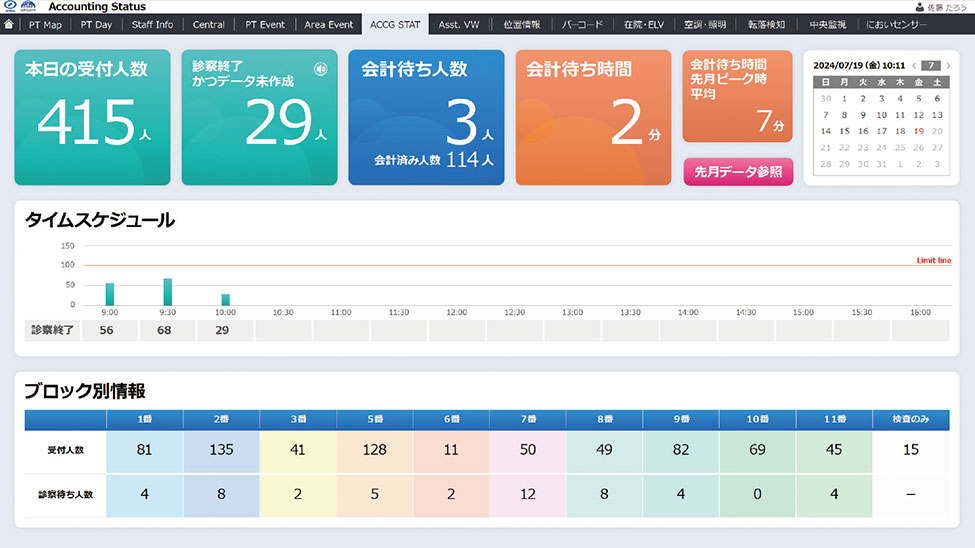975x548 pixels.
Task: Open the Area Event tab
Action: click(x=328, y=24)
